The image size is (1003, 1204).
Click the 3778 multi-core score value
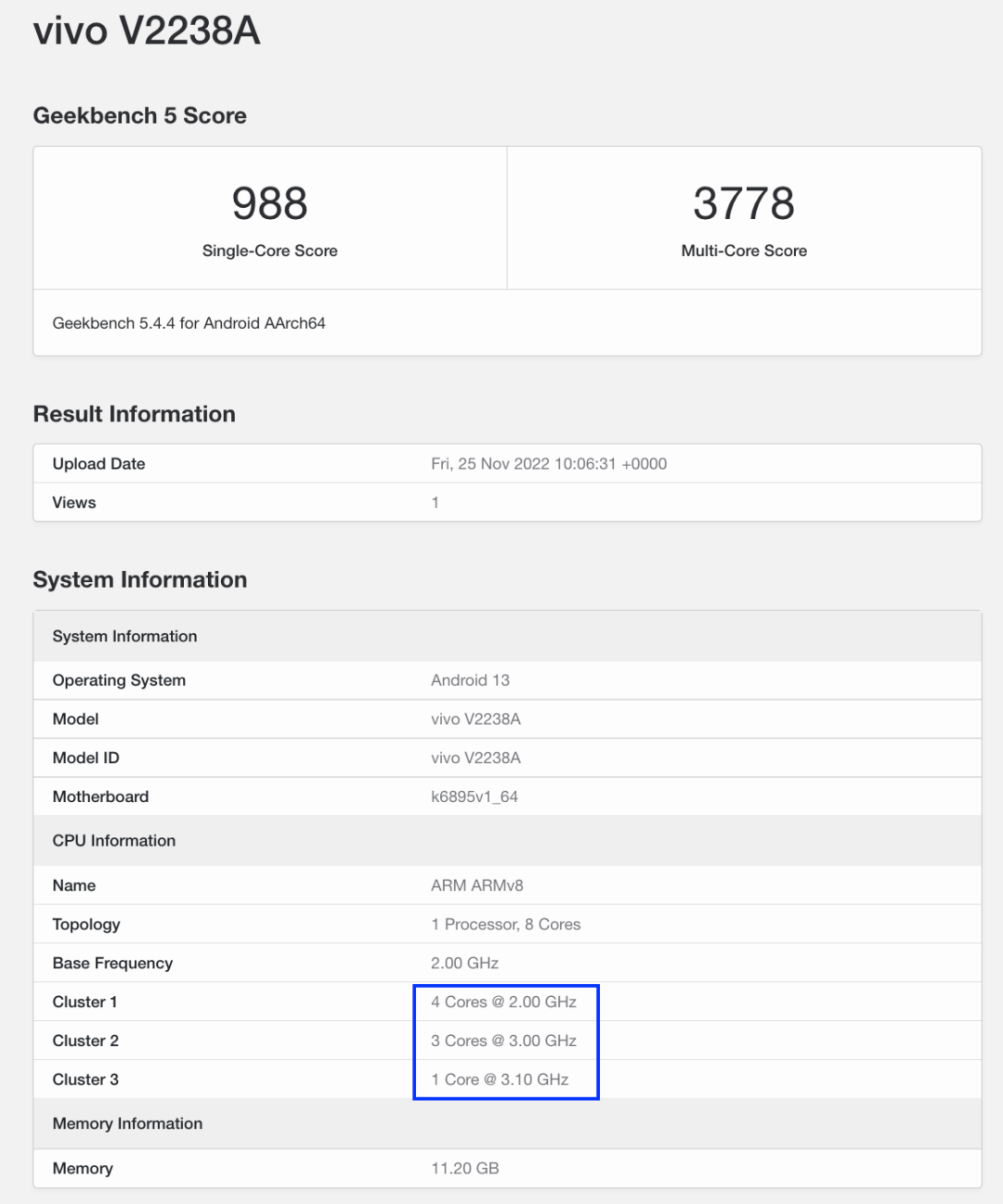pos(744,203)
